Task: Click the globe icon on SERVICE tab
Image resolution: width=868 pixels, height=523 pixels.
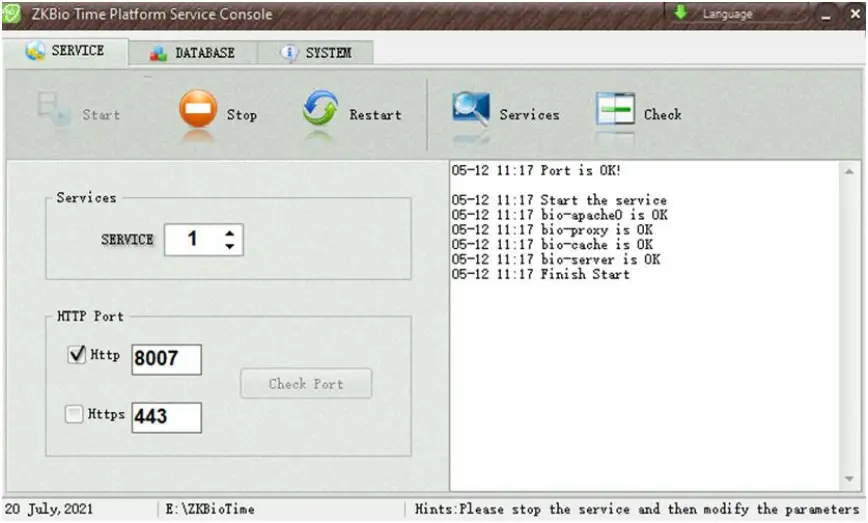Action: coord(35,50)
